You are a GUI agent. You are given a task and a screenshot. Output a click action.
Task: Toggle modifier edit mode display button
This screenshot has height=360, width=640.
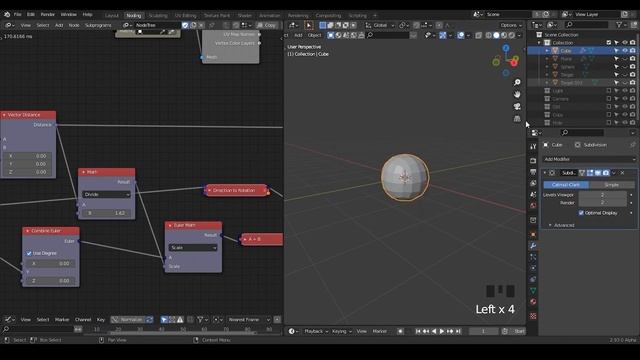(x=590, y=173)
